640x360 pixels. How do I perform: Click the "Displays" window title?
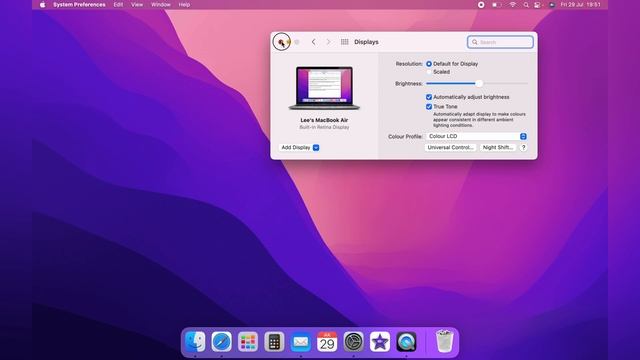[366, 42]
